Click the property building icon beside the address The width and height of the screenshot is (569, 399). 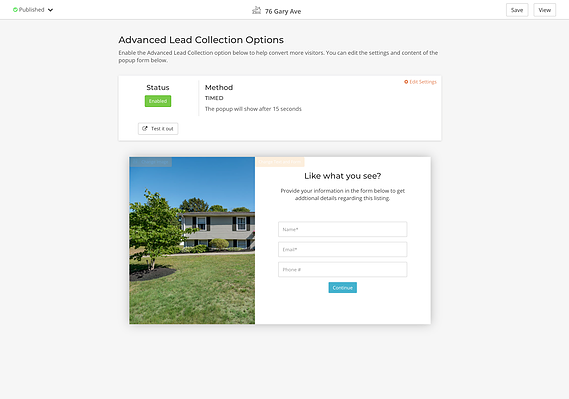pyautogui.click(x=257, y=10)
